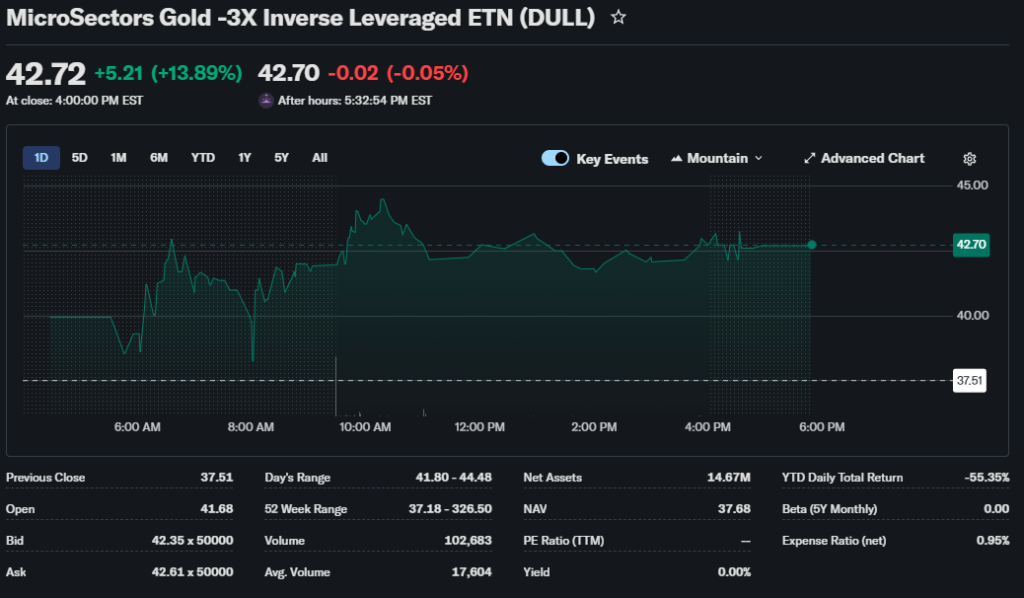Click the 42.70 current price label

point(971,244)
